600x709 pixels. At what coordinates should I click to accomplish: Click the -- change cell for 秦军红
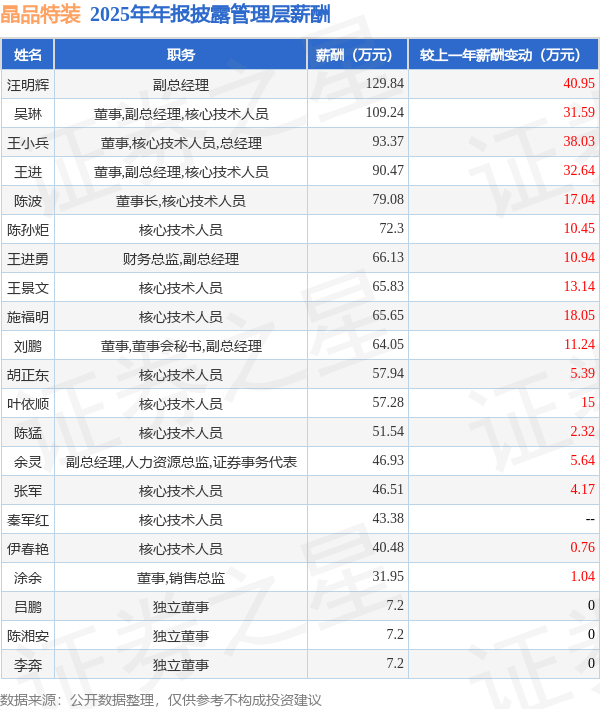click(590, 520)
